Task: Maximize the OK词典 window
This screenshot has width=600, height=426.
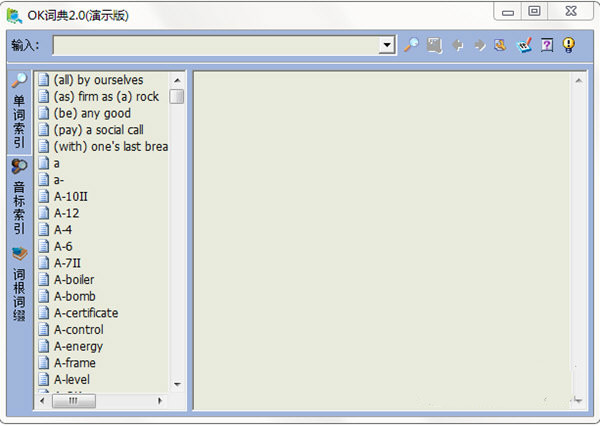Action: click(535, 11)
